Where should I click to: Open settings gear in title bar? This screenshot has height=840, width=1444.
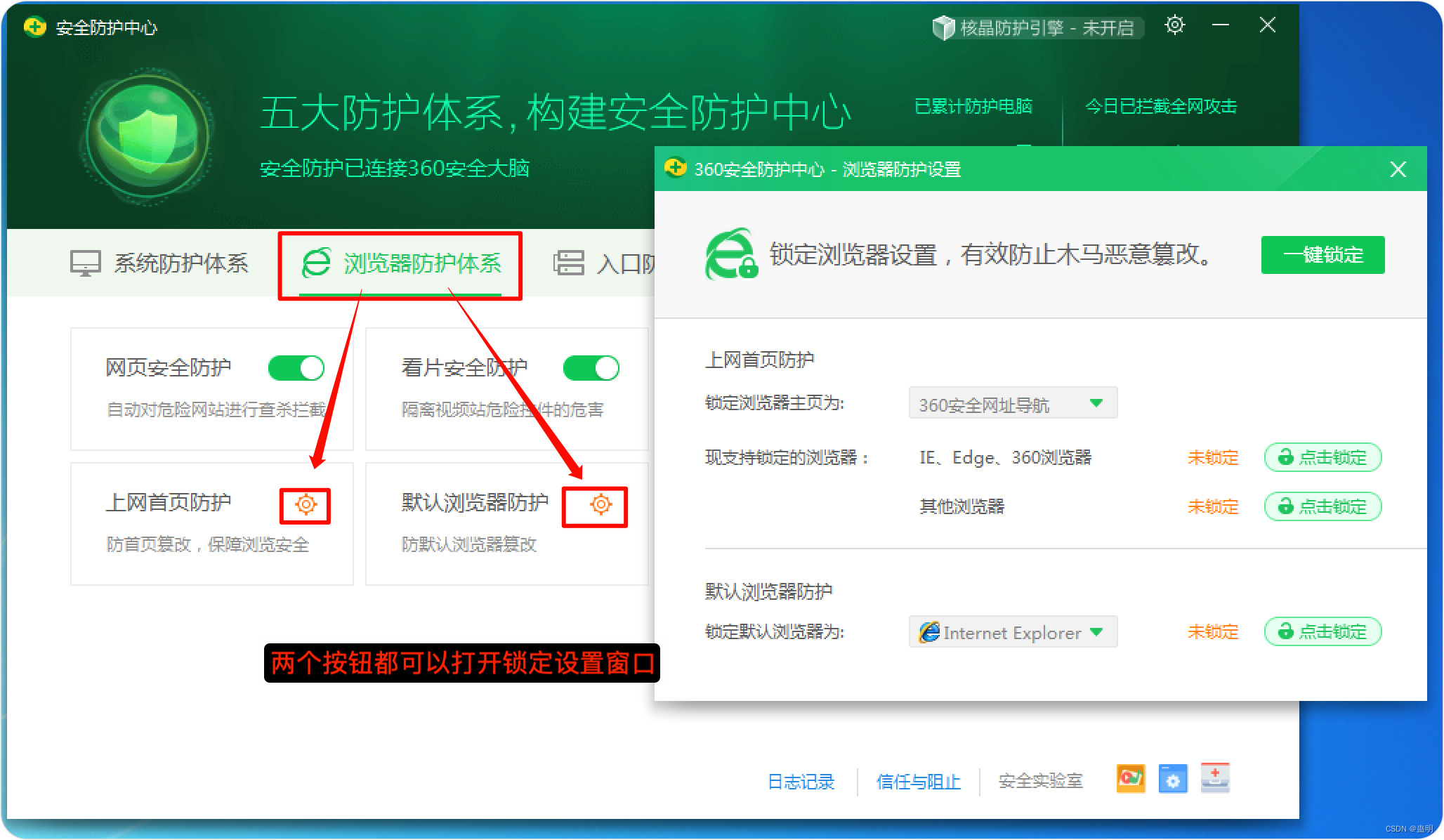pos(1174,26)
